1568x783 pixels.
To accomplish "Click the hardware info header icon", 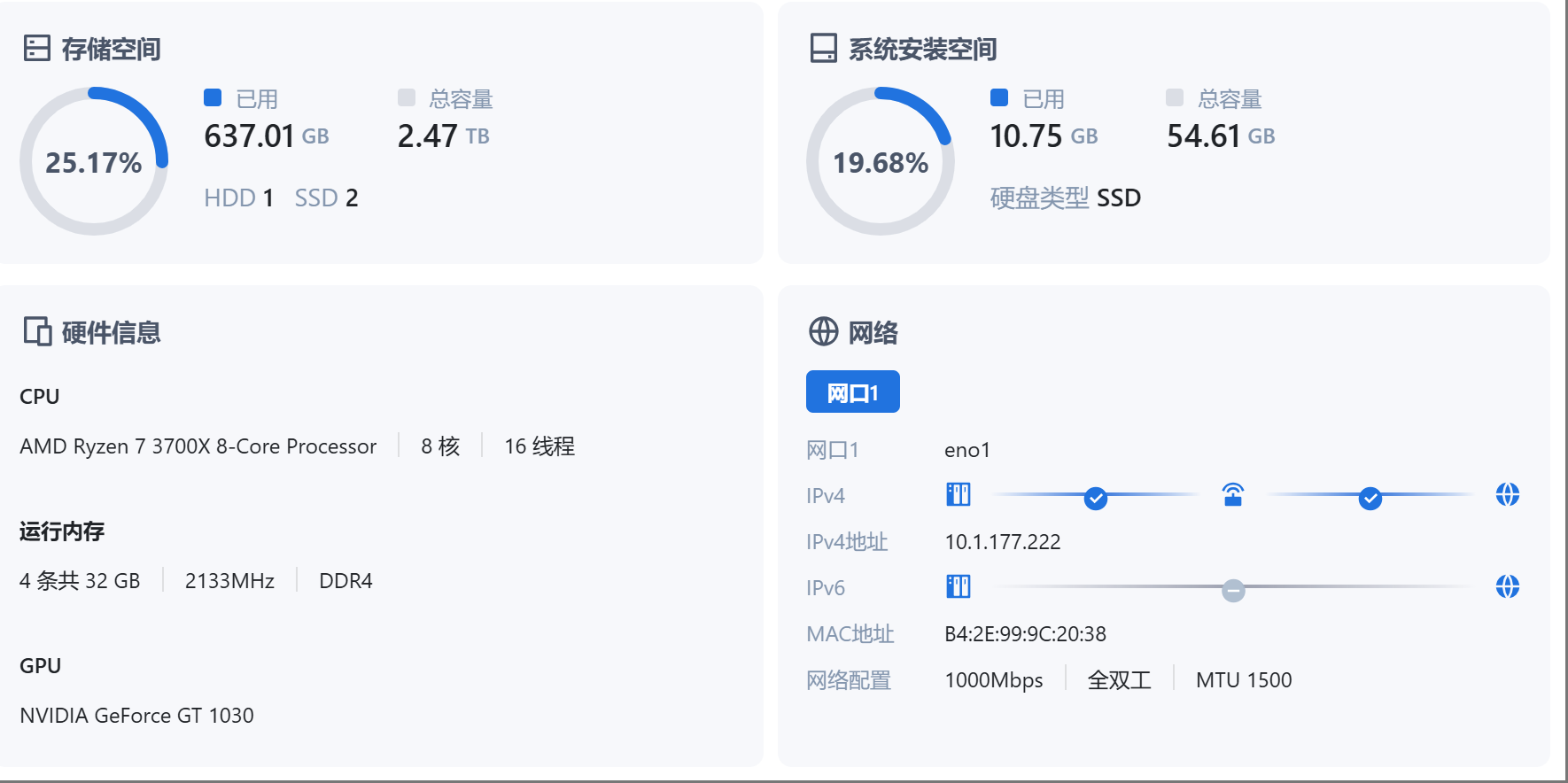I will point(37,332).
